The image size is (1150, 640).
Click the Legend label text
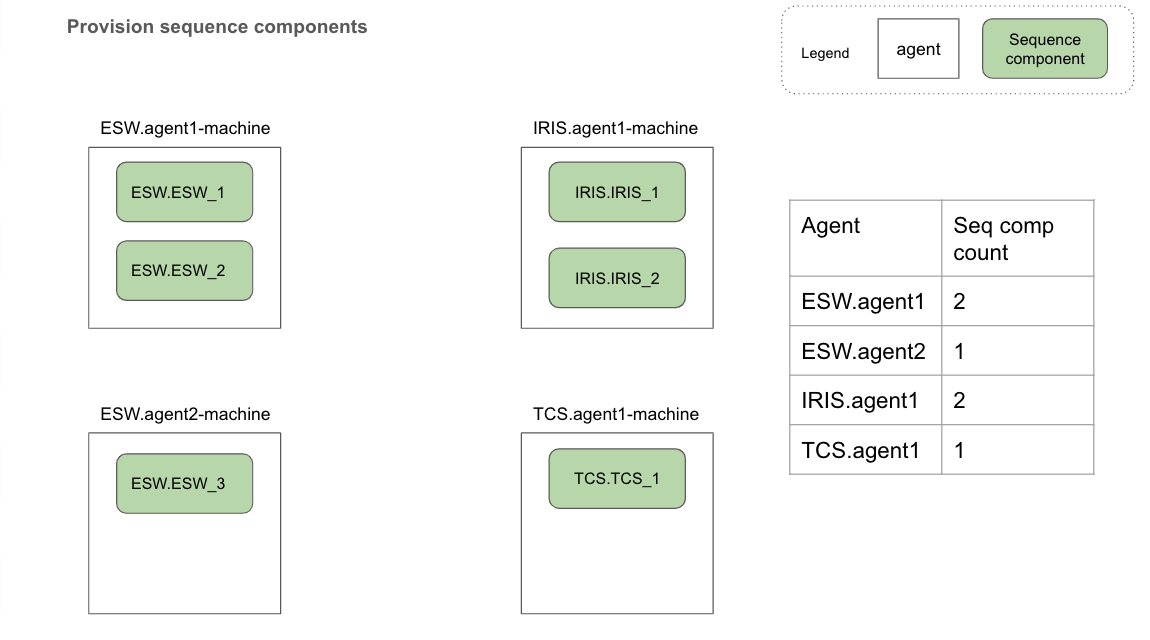(825, 54)
